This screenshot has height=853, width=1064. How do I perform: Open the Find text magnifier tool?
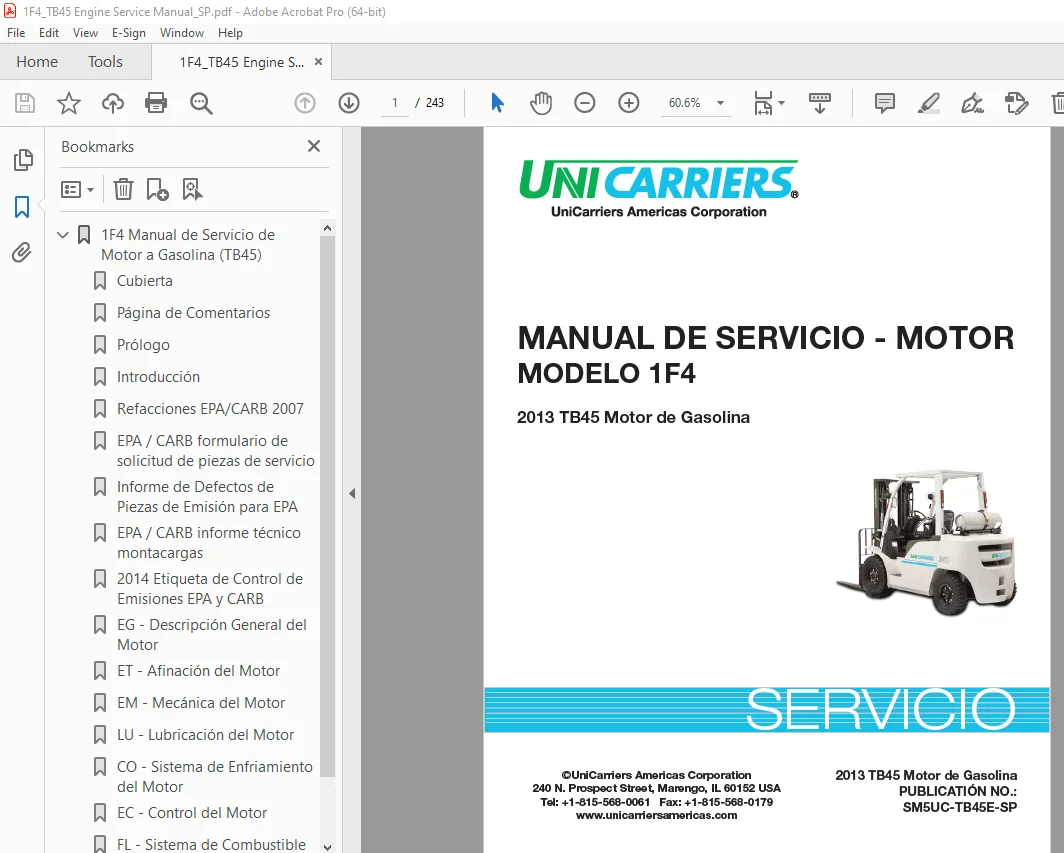[x=201, y=103]
